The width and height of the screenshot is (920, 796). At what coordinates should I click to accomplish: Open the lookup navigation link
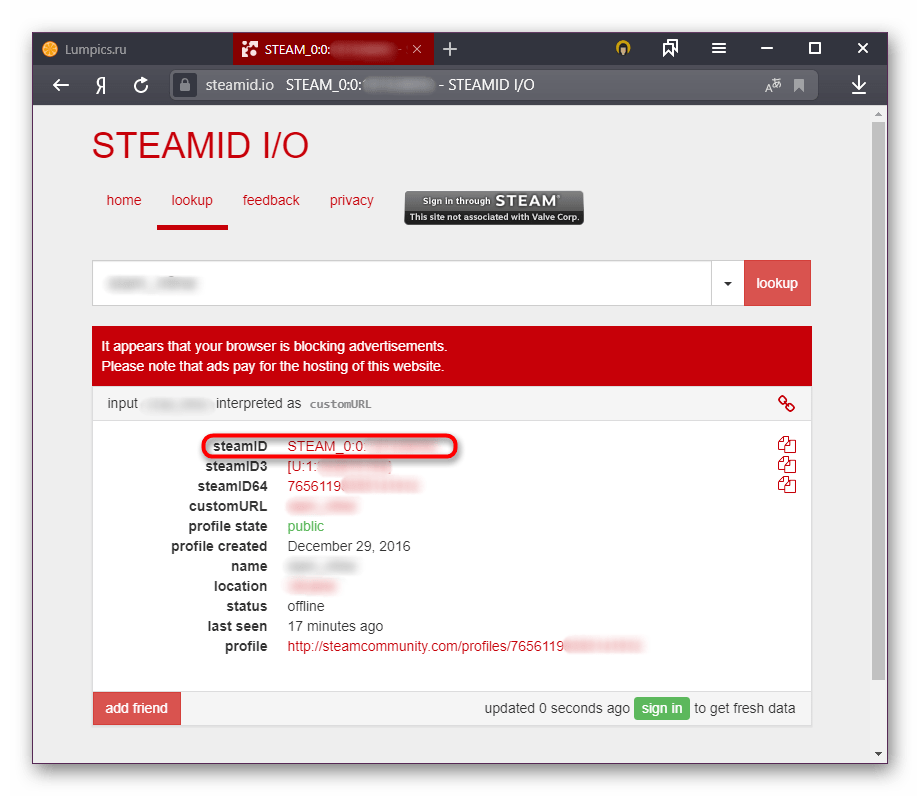(192, 201)
